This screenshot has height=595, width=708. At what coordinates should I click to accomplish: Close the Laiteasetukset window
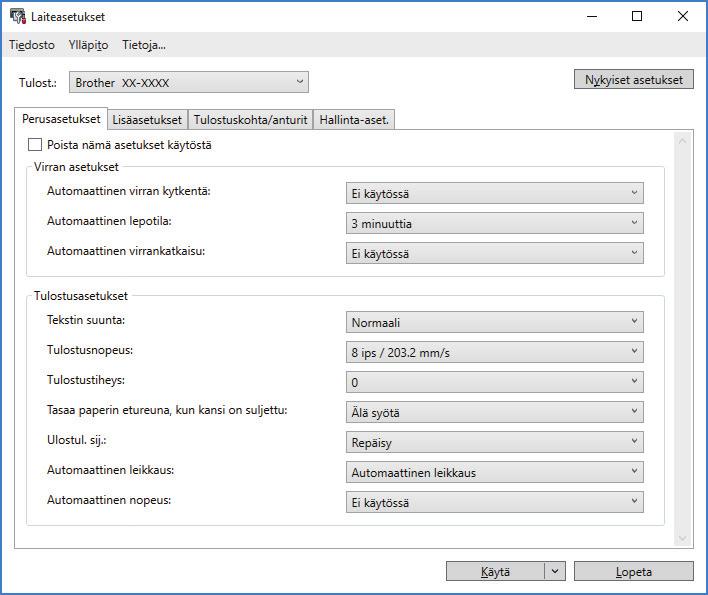(x=683, y=17)
